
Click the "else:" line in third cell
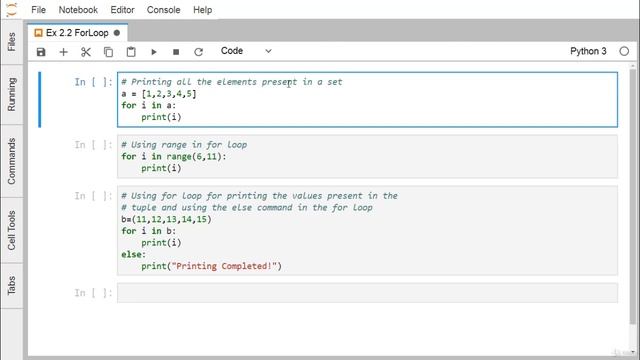[133, 254]
